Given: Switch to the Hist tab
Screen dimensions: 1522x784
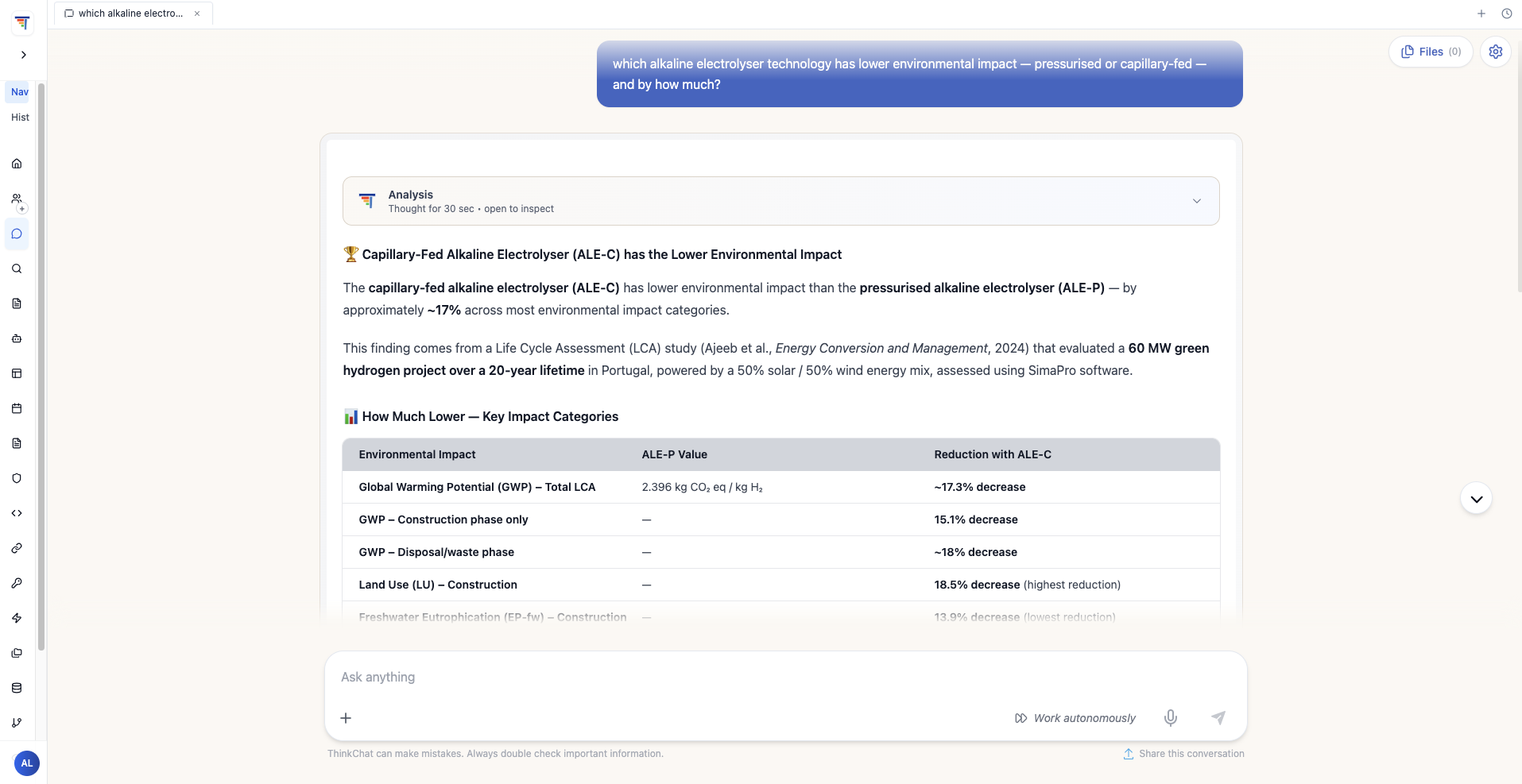Looking at the screenshot, I should click(x=20, y=118).
